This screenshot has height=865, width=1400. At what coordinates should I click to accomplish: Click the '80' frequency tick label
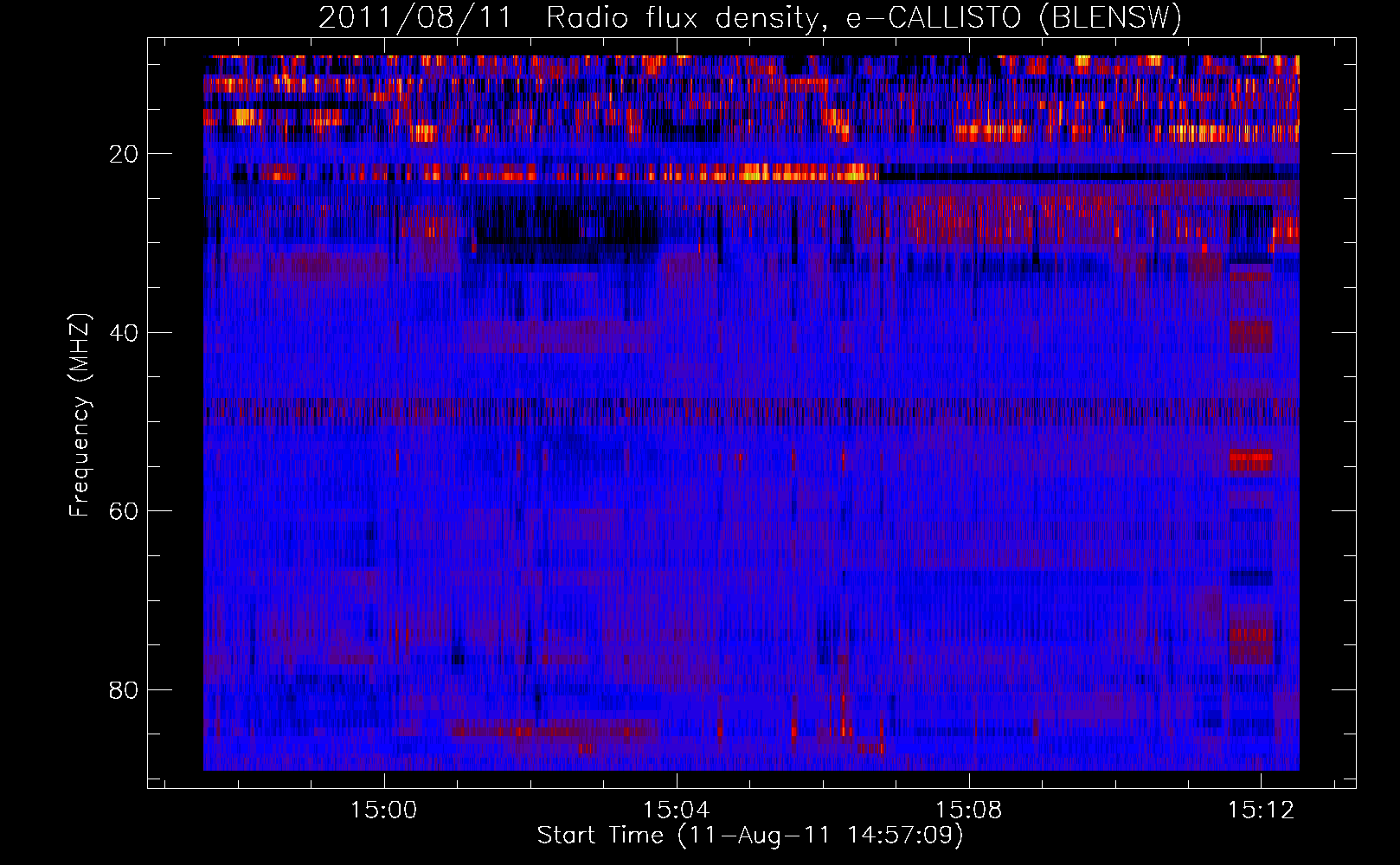(x=124, y=690)
